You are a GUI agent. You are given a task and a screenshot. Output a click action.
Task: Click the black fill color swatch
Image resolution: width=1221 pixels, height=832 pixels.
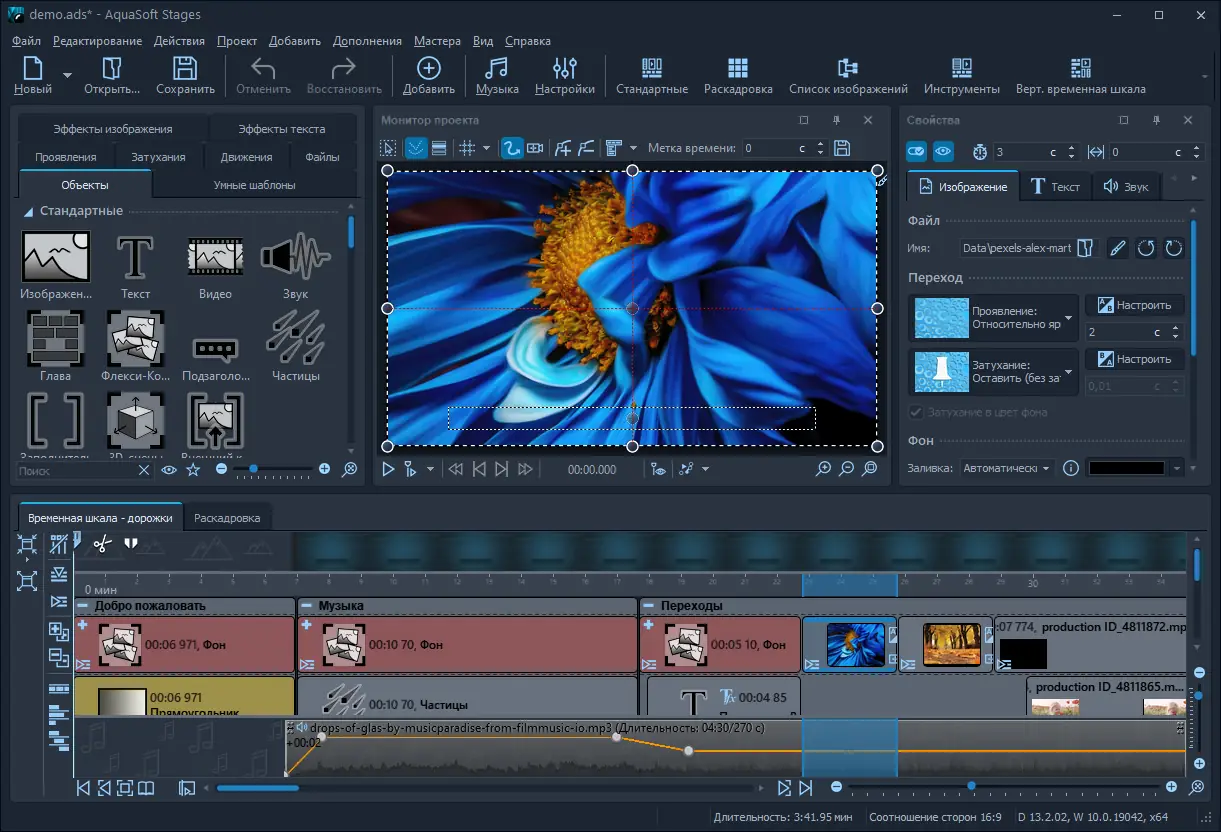(x=1126, y=468)
